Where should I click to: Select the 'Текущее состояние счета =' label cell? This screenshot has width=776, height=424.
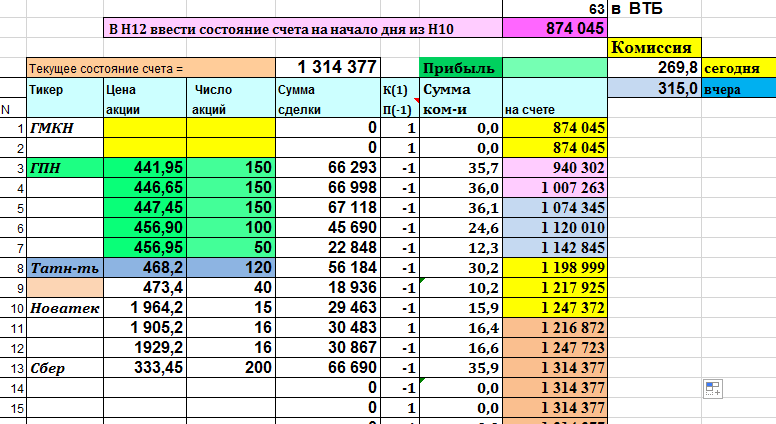(151, 68)
